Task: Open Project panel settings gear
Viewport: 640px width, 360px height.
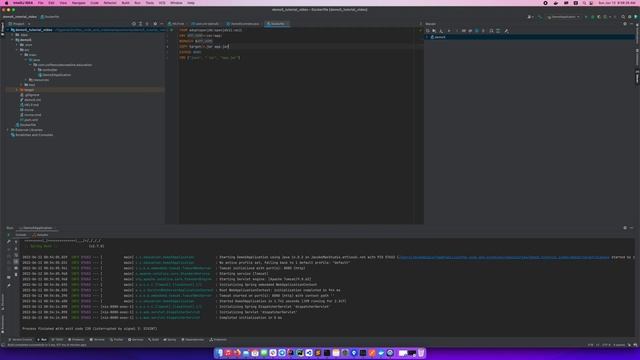Action: 155,24
